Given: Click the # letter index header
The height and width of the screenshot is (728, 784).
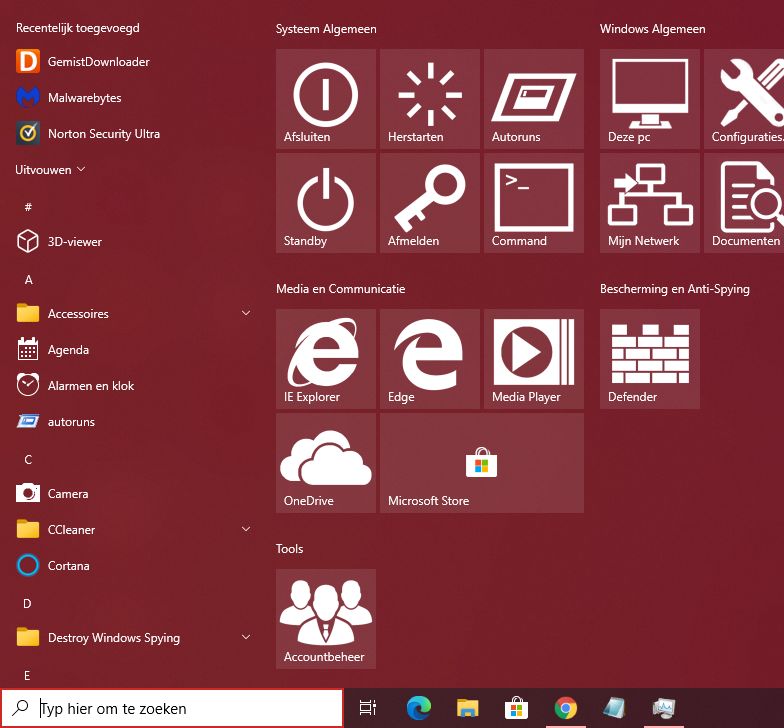Looking at the screenshot, I should pos(28,206).
